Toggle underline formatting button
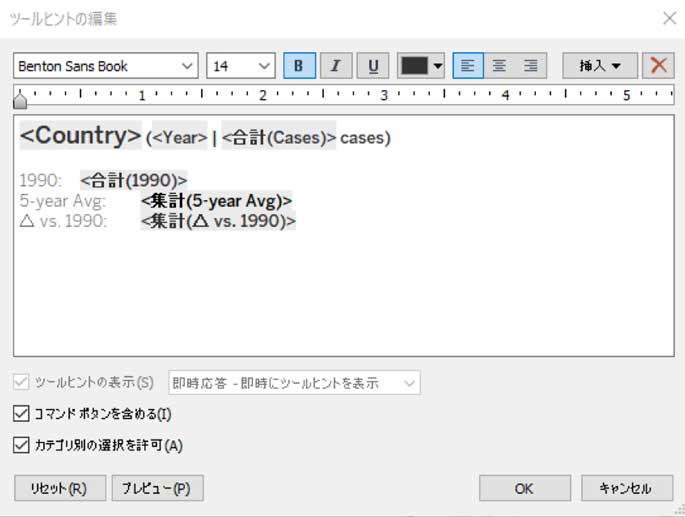 (373, 66)
